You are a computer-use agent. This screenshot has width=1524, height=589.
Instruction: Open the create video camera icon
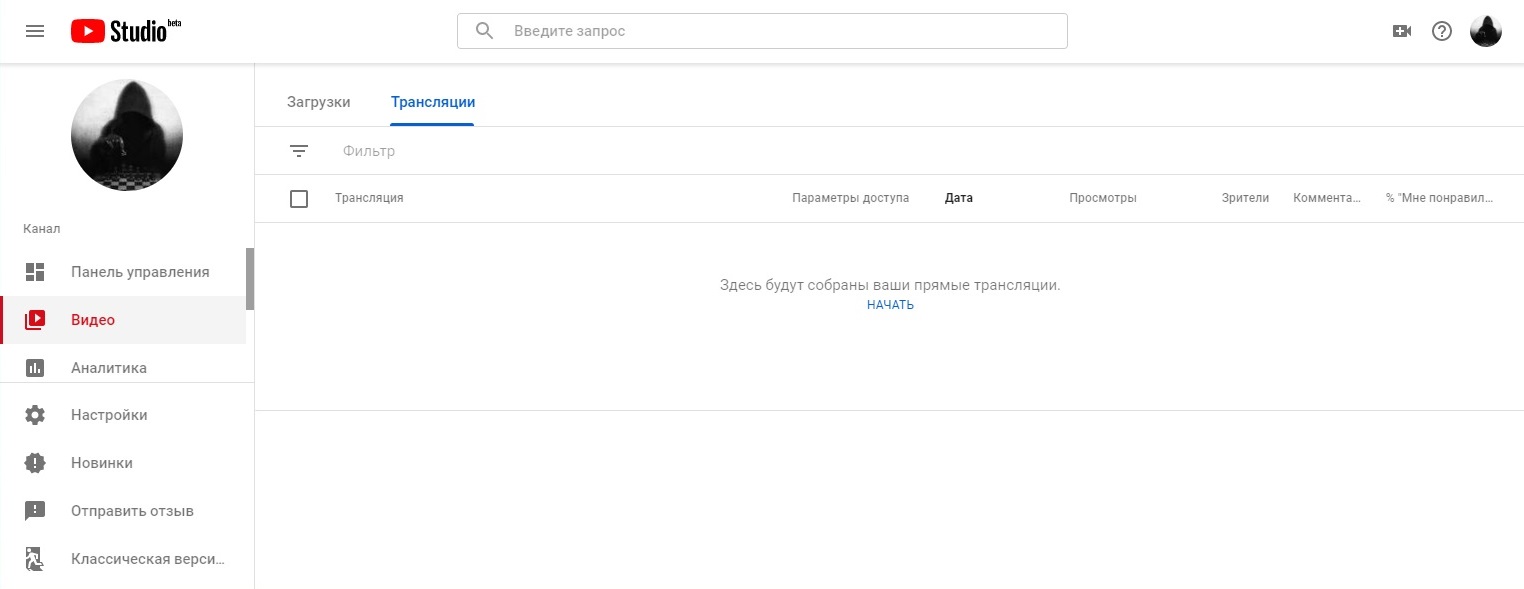point(1402,31)
